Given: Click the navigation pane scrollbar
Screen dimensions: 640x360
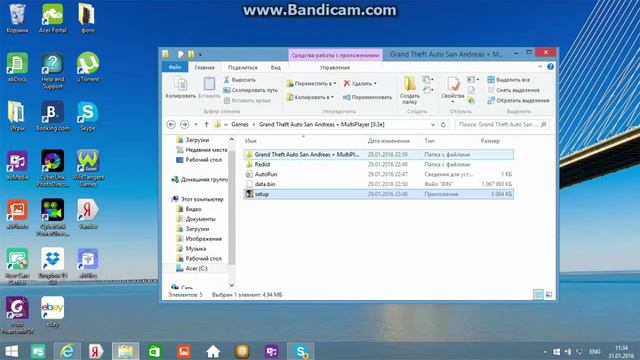Looking at the screenshot, I should pyautogui.click(x=232, y=208).
